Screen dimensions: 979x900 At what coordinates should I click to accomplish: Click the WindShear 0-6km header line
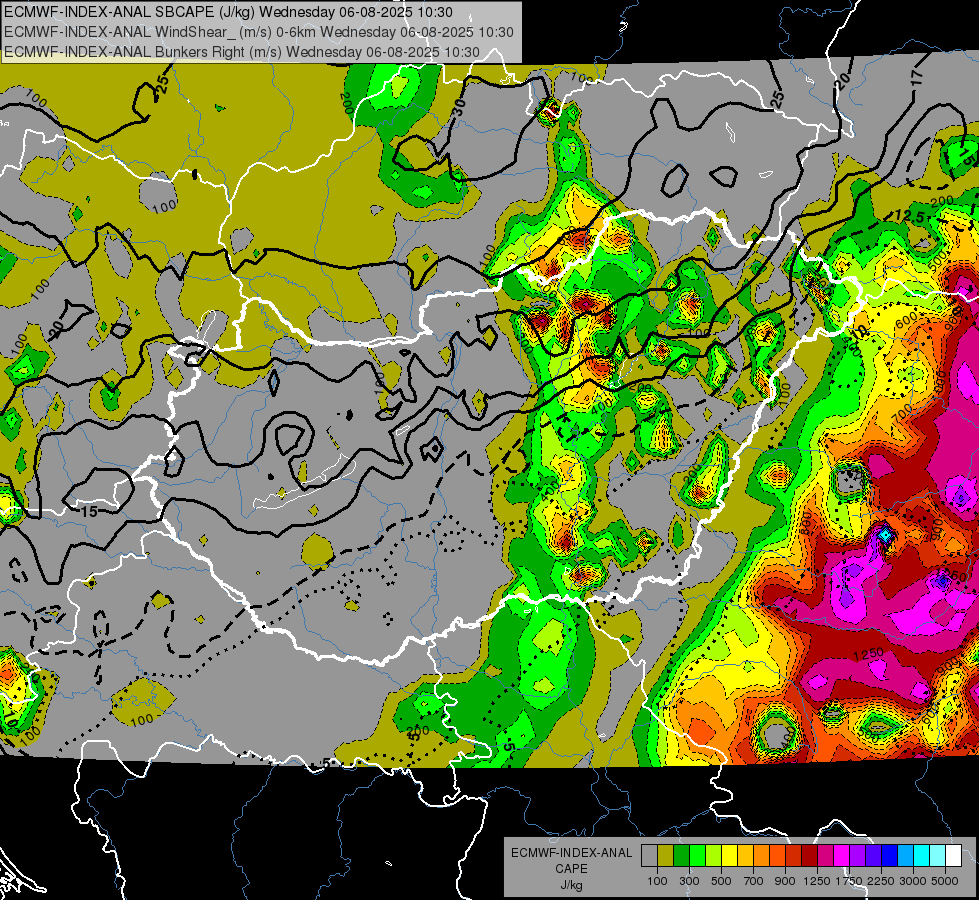(x=258, y=32)
